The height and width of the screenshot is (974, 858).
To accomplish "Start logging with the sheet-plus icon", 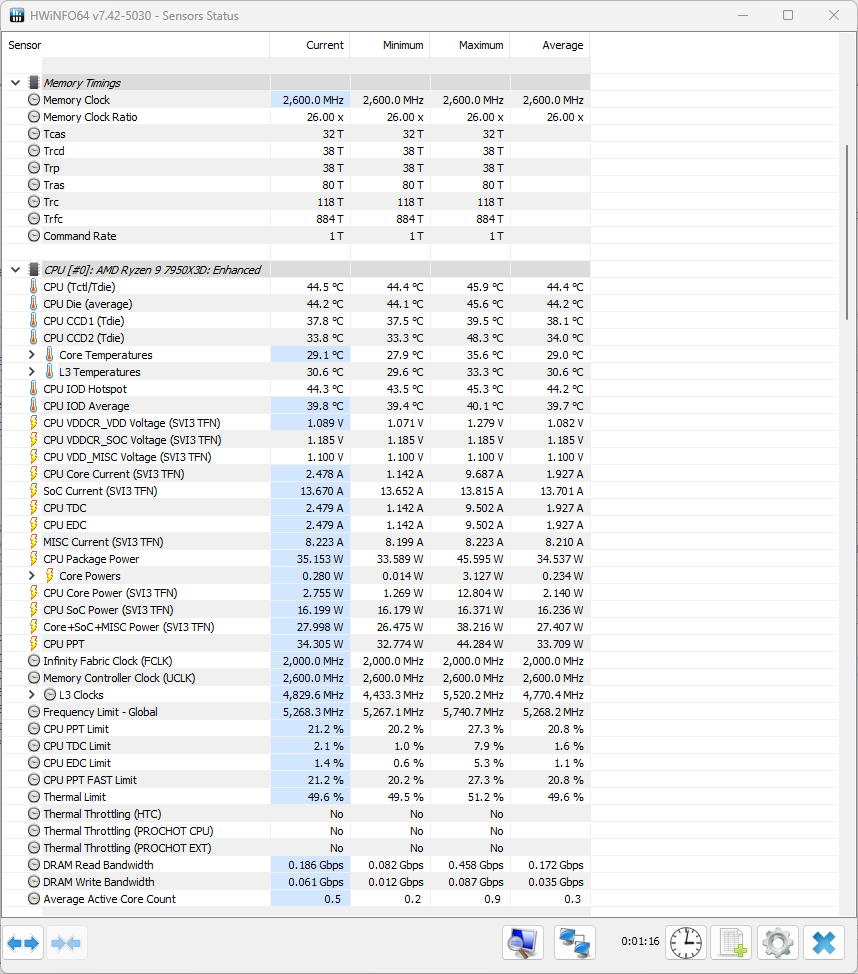I will click(732, 943).
